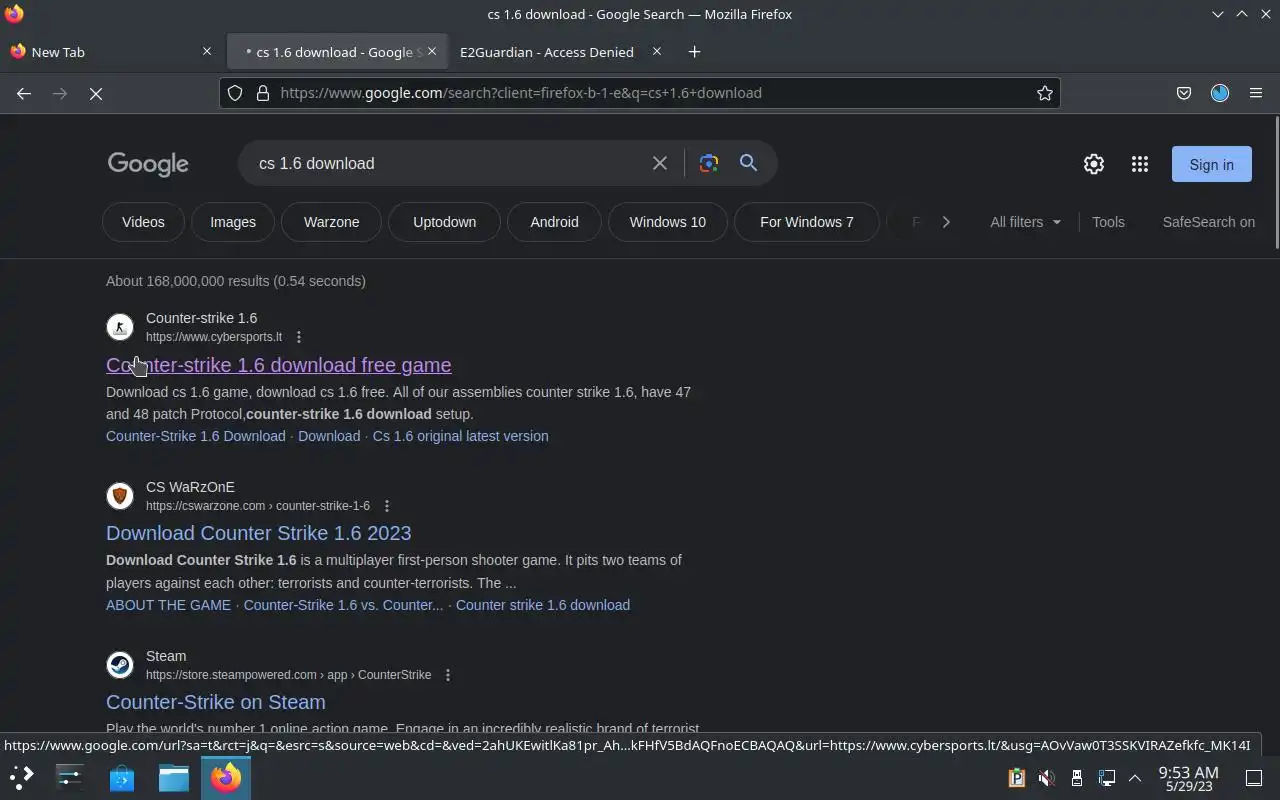Show the desktop using corner button
The width and height of the screenshot is (1280, 800).
coord(1254,778)
